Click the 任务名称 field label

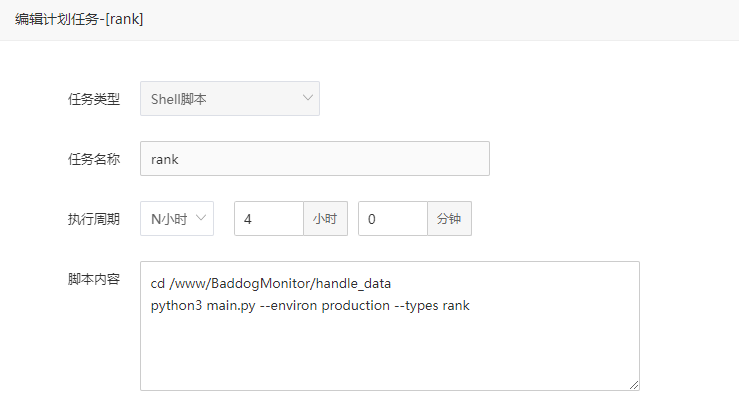click(x=94, y=159)
